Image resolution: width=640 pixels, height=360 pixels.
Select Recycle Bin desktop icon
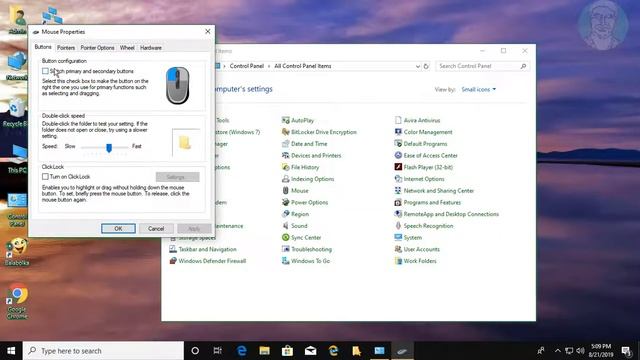tap(16, 113)
